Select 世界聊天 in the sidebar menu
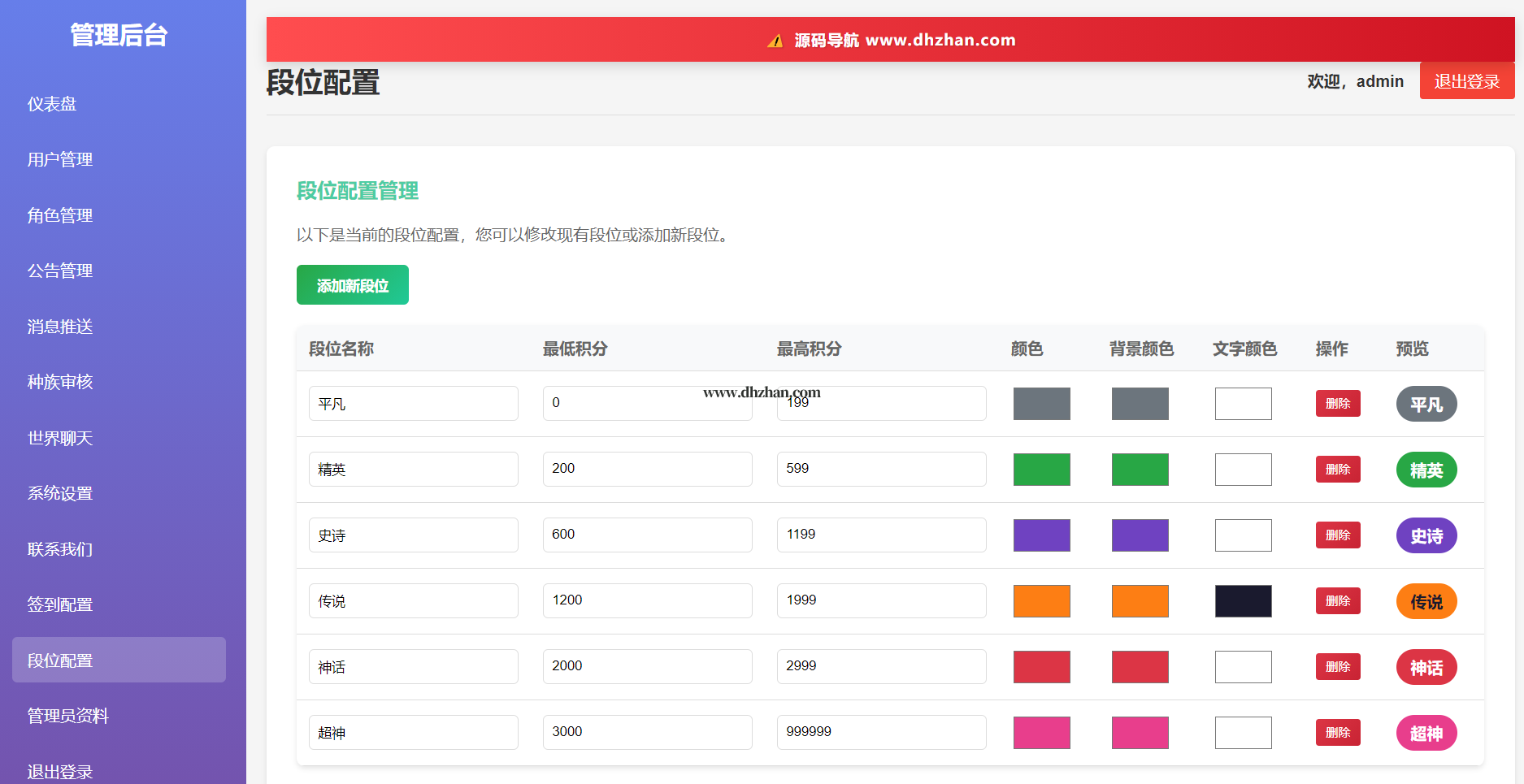The width and height of the screenshot is (1524, 784). tap(60, 438)
